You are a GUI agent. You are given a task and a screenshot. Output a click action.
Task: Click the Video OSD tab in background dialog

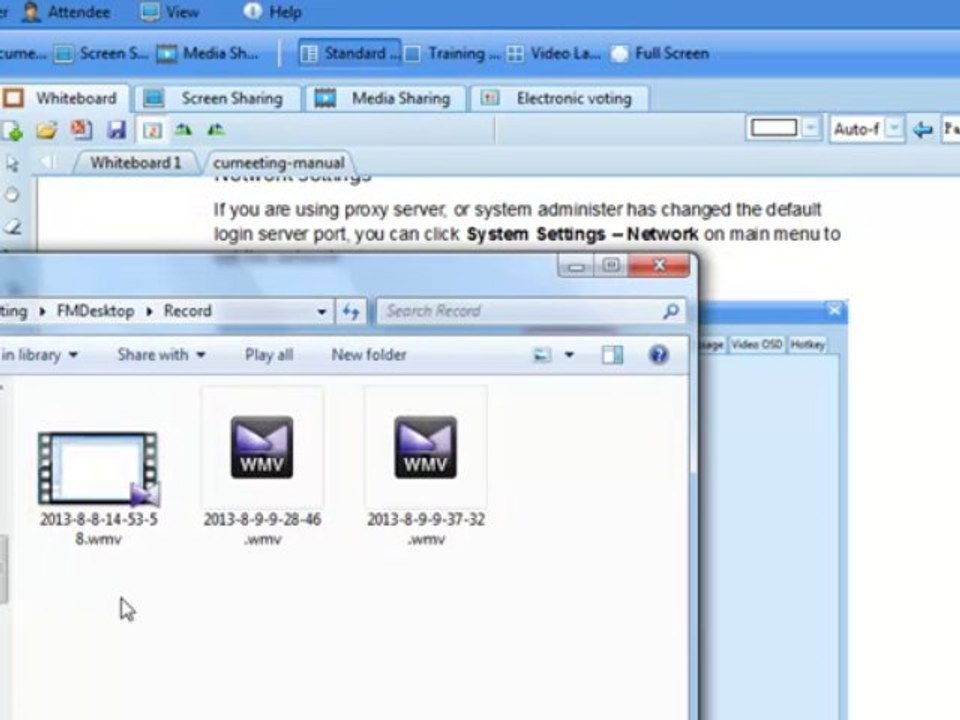pyautogui.click(x=756, y=345)
